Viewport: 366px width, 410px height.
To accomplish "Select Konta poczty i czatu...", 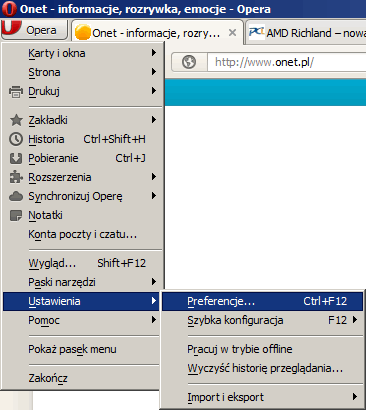I will click(82, 234).
